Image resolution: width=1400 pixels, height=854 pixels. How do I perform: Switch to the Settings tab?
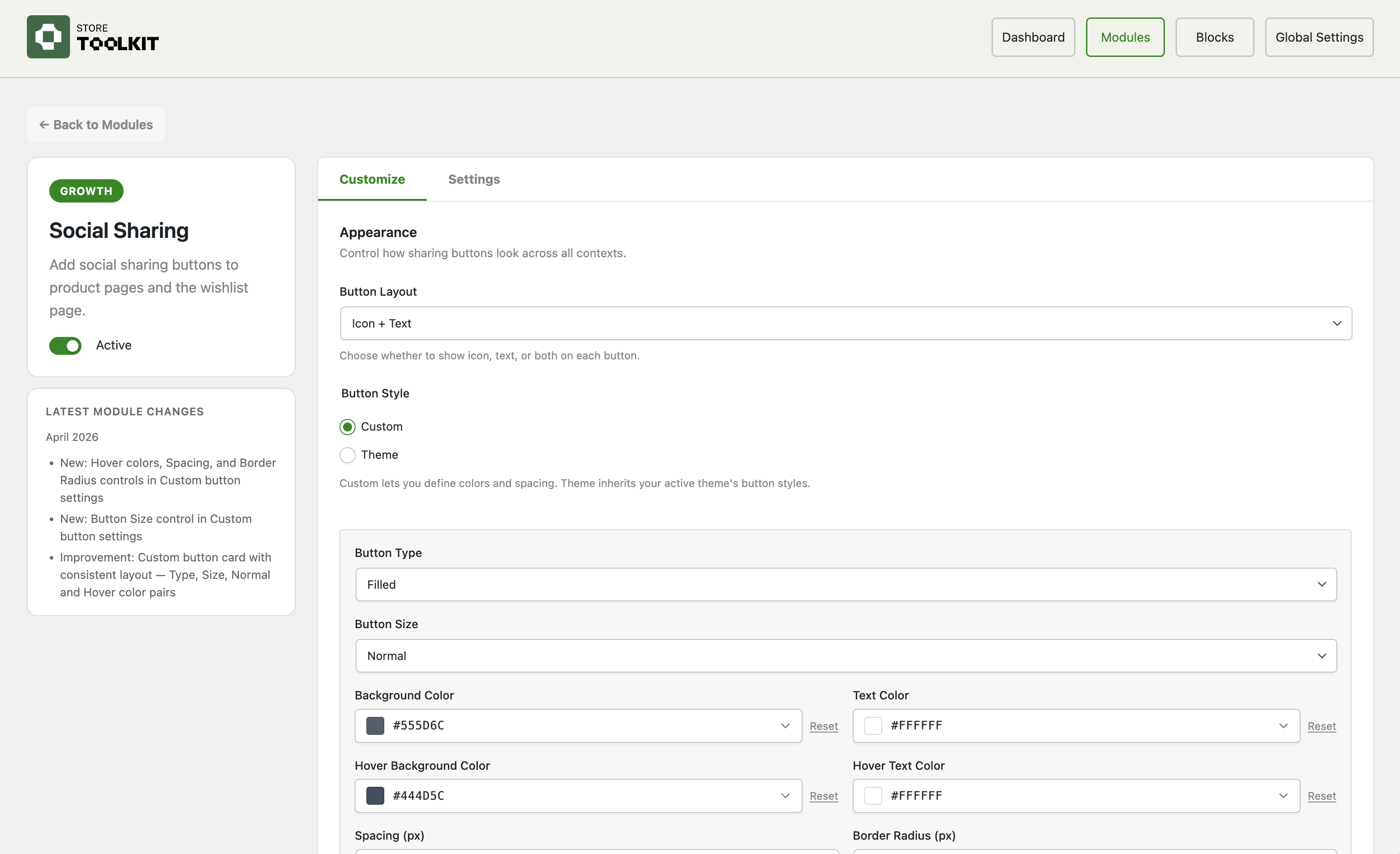coord(474,179)
